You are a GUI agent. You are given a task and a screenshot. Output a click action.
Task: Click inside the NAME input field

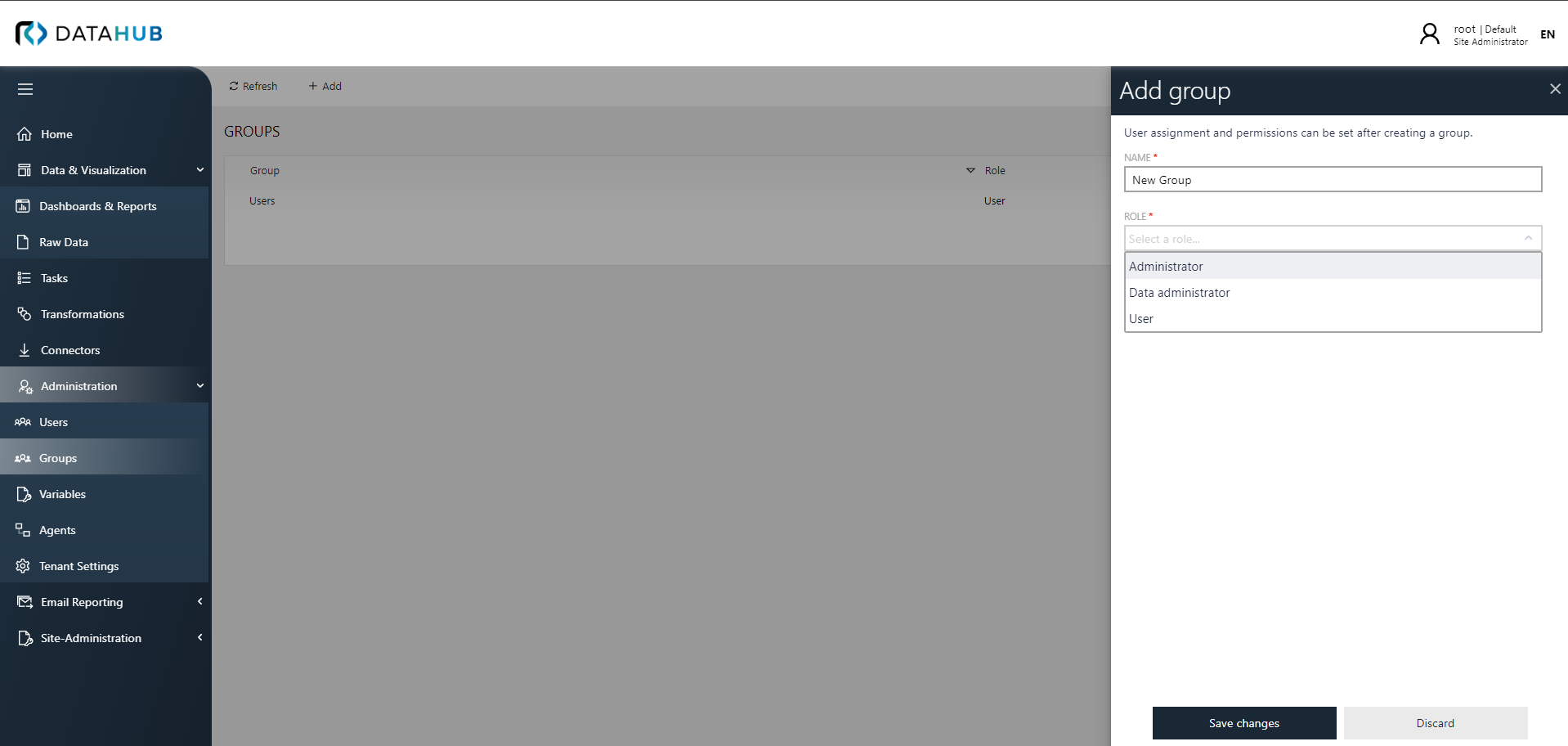1333,179
